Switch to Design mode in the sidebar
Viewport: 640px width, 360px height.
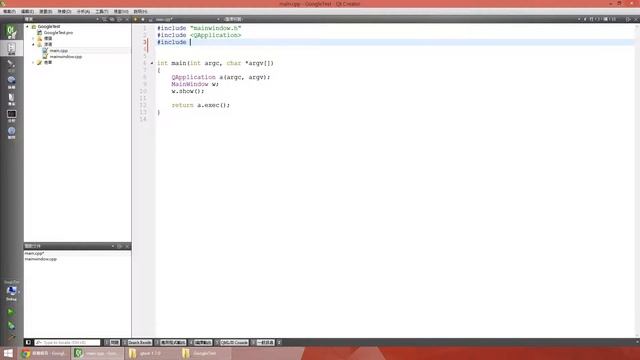tap(11, 65)
